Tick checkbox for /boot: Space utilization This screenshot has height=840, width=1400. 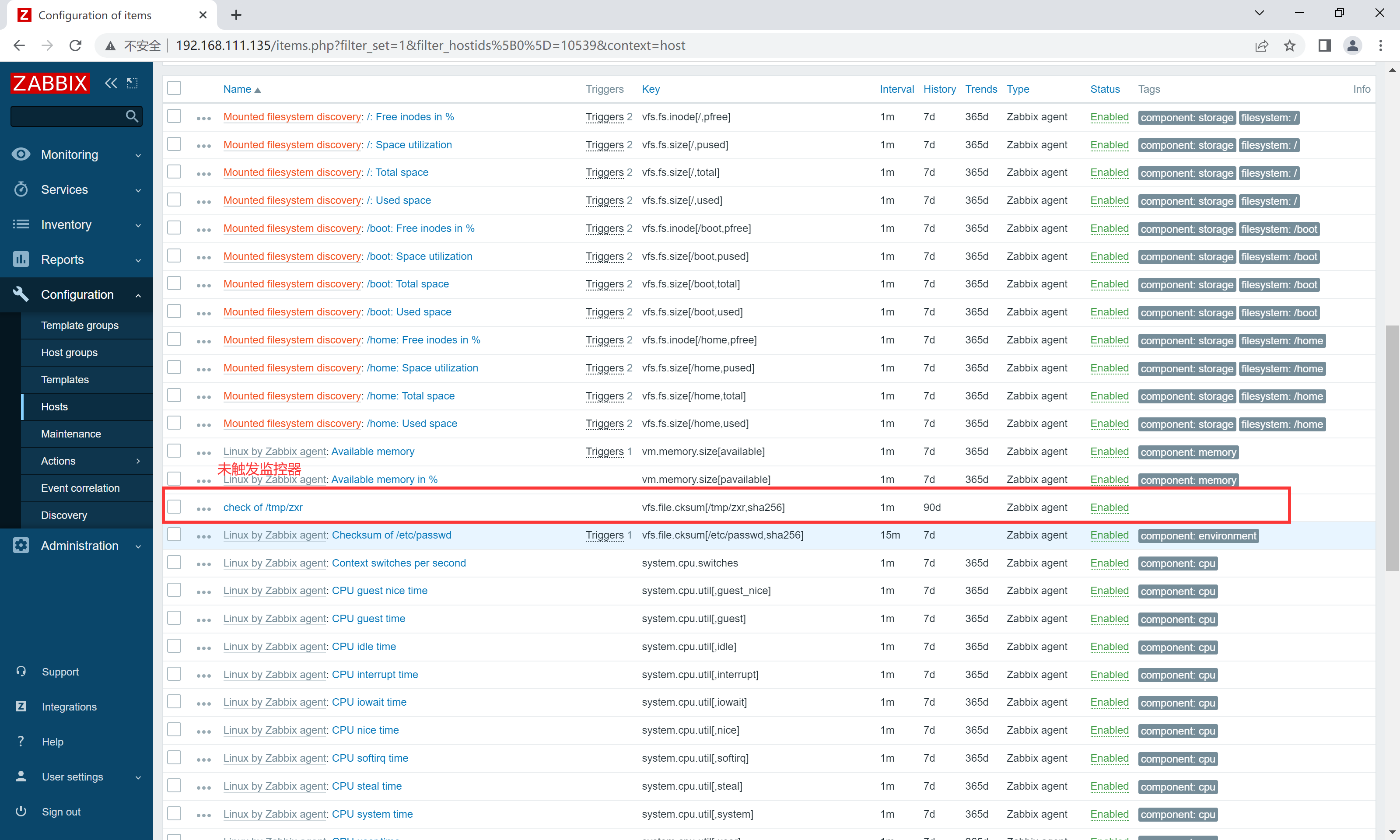tap(174, 255)
